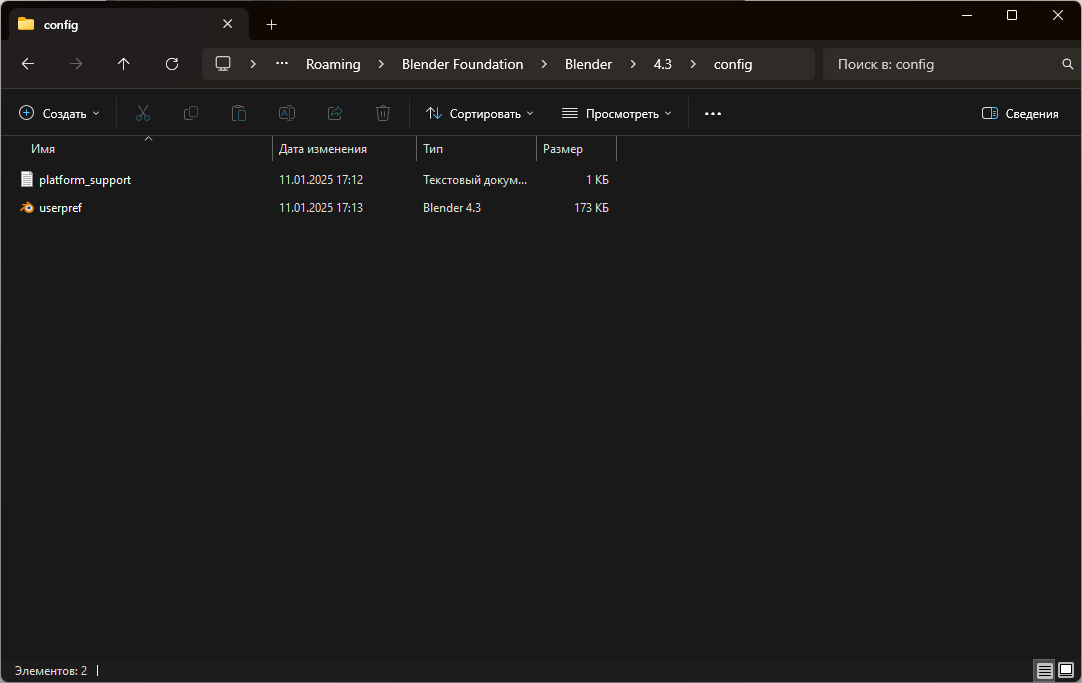Viewport: 1082px width, 683px height.
Task: Click config in the breadcrumb path
Action: coord(733,64)
